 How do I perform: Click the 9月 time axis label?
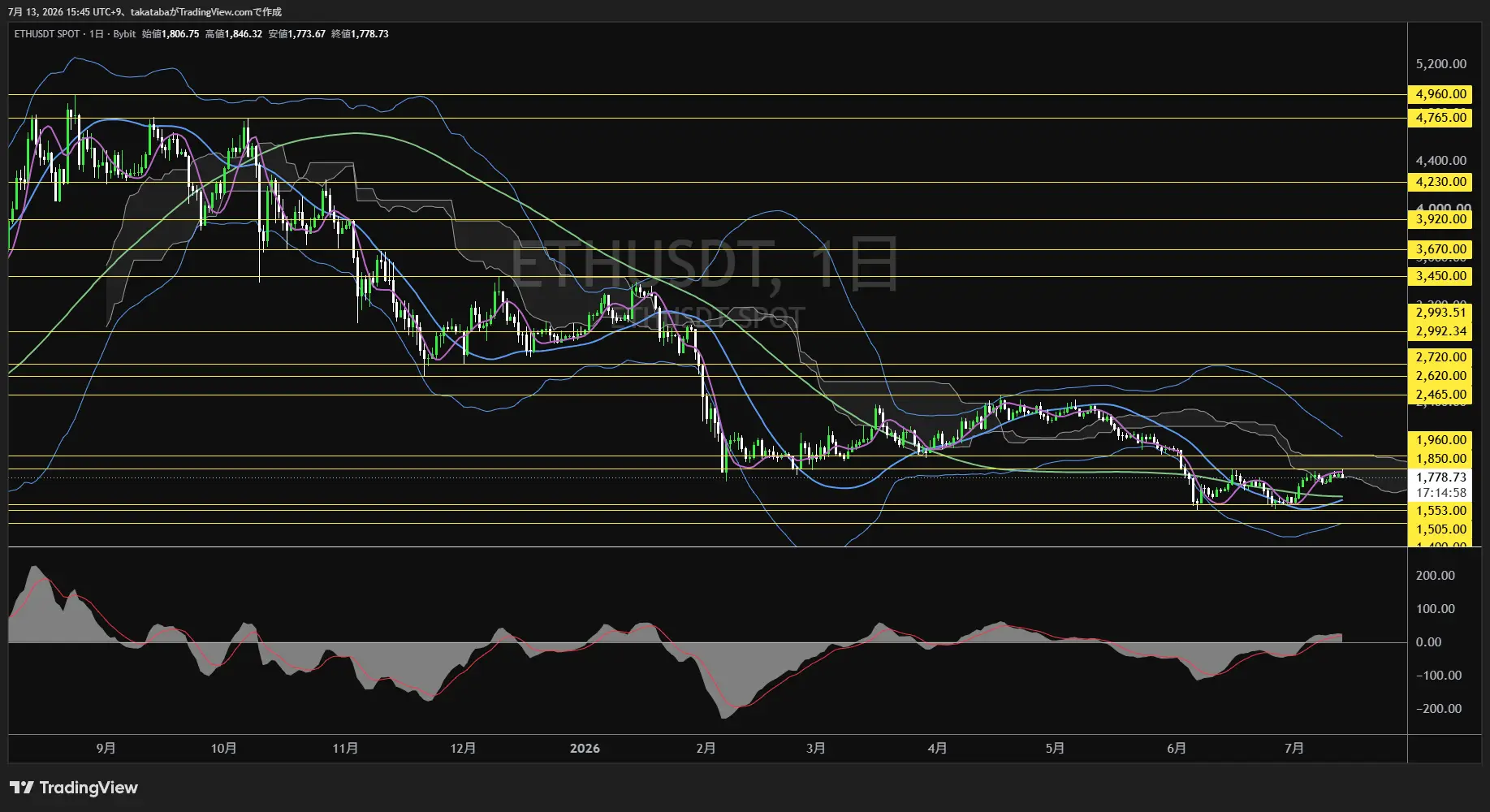point(106,748)
